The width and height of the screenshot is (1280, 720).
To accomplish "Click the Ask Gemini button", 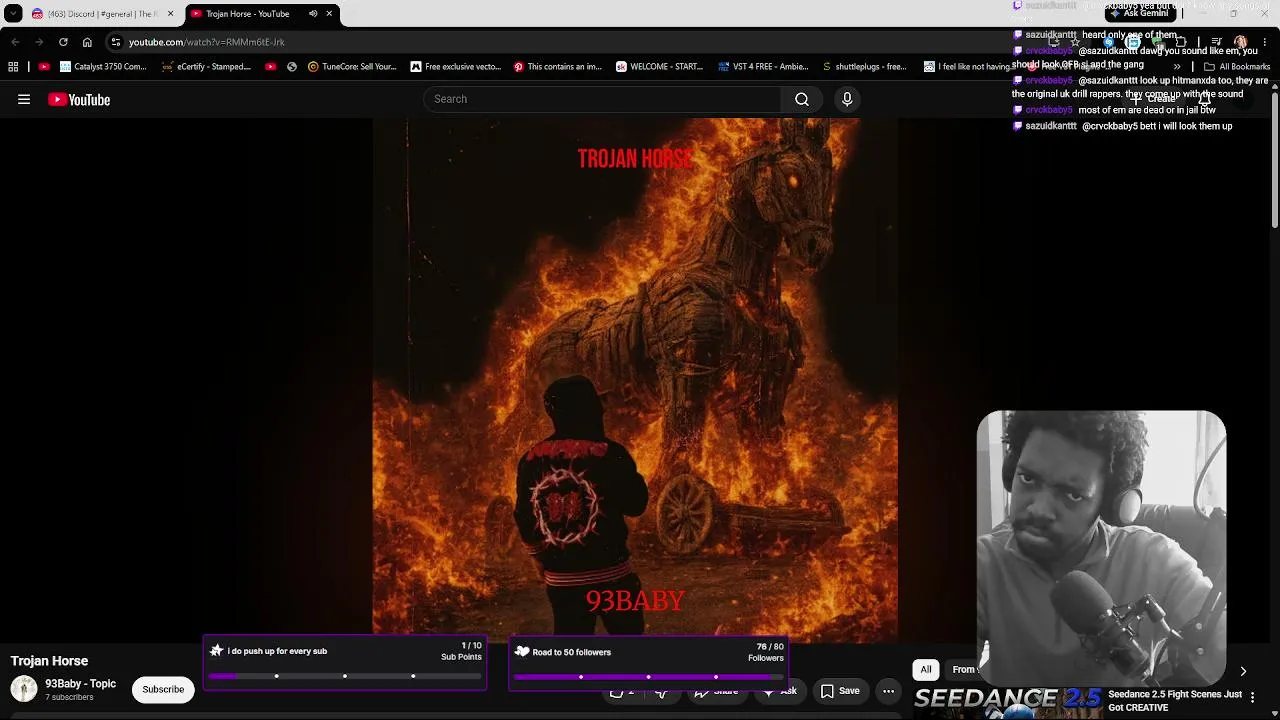I will point(1140,13).
